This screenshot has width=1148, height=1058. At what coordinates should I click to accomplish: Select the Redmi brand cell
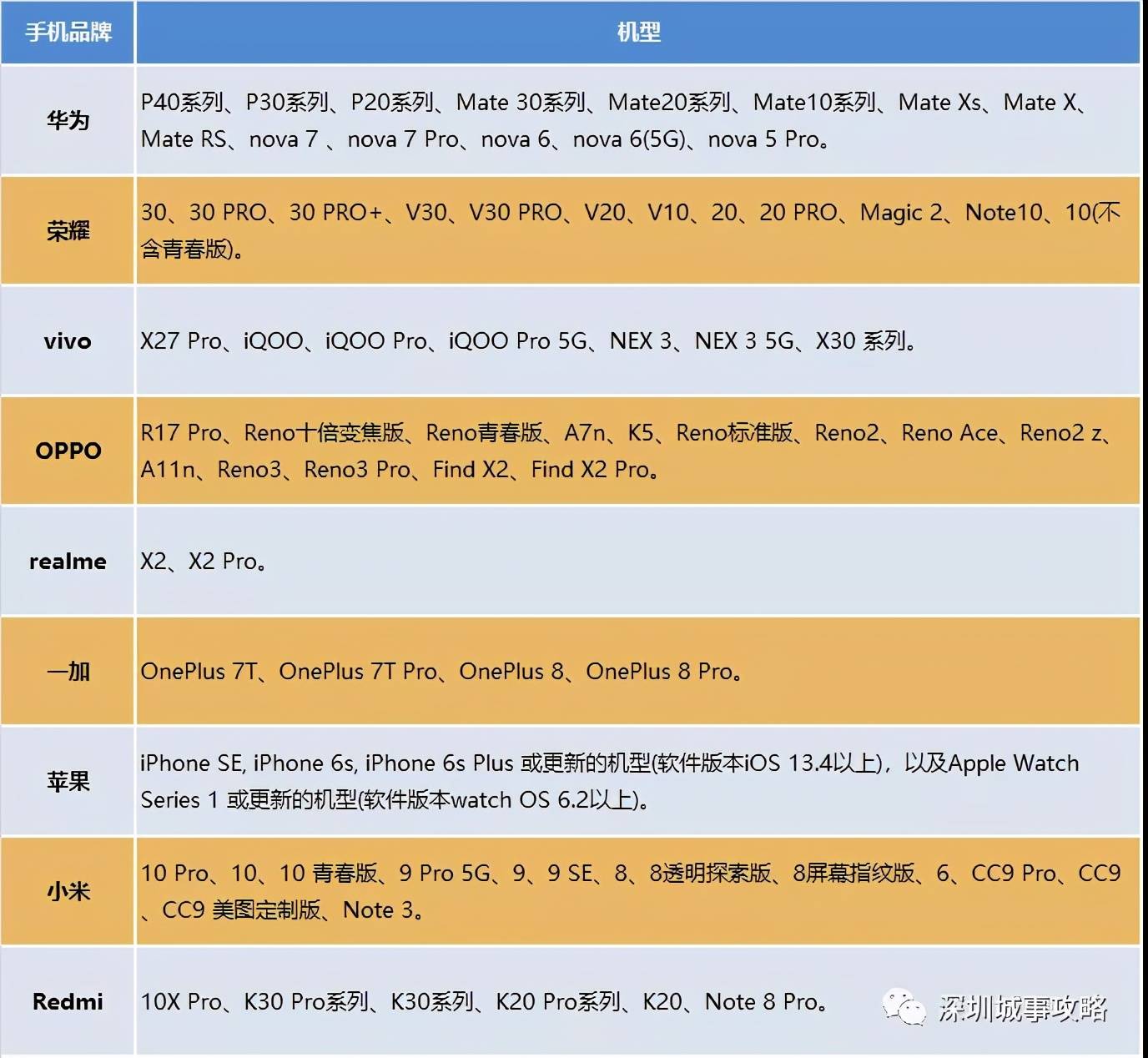pos(68,1002)
